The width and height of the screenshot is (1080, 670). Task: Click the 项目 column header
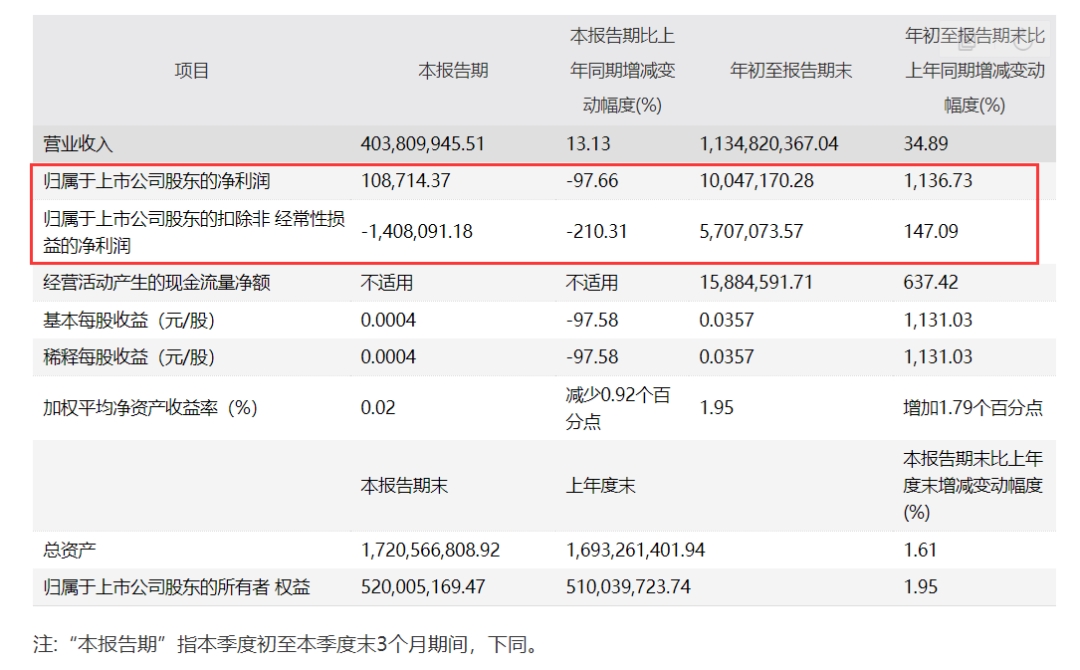coord(191,70)
